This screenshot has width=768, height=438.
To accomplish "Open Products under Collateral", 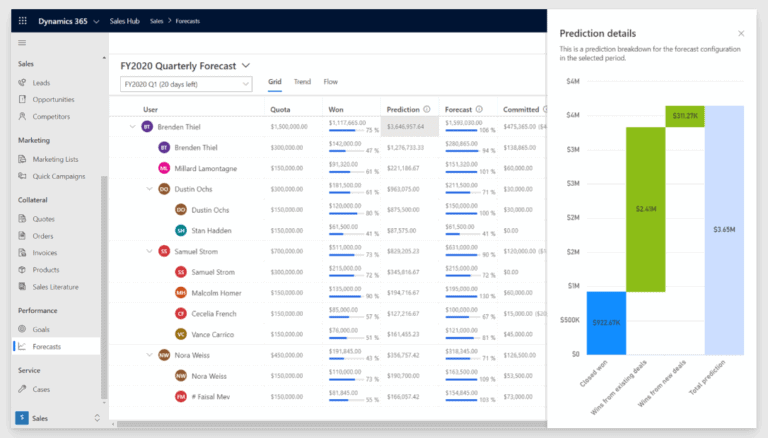I will [x=46, y=270].
